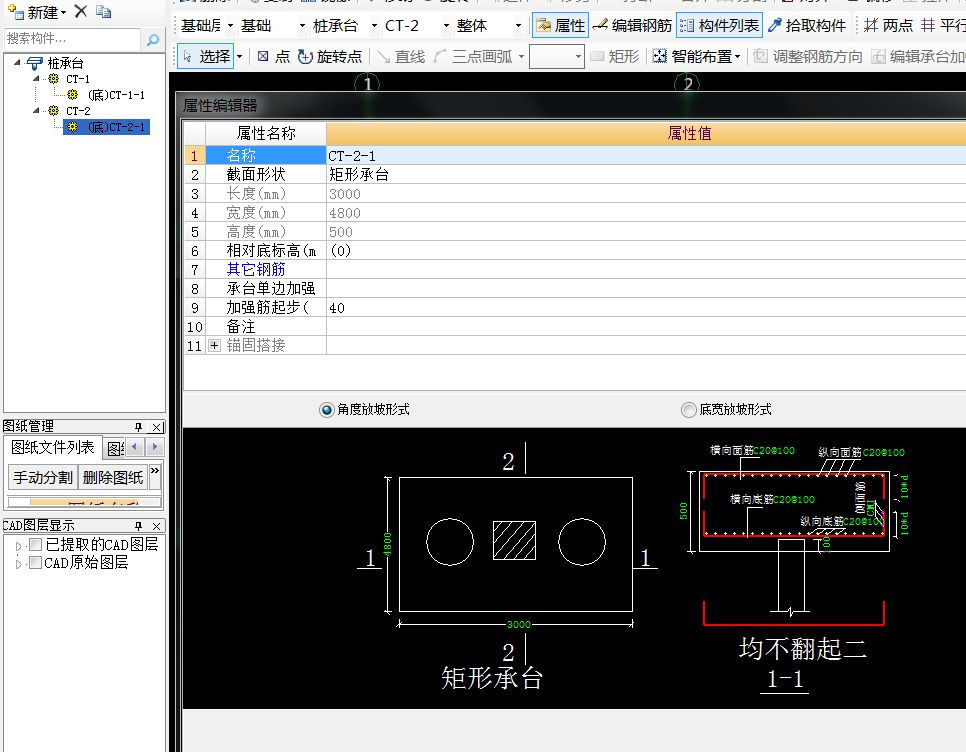Collapse the CT-1 tree node
The width and height of the screenshot is (966, 752).
click(x=36, y=79)
